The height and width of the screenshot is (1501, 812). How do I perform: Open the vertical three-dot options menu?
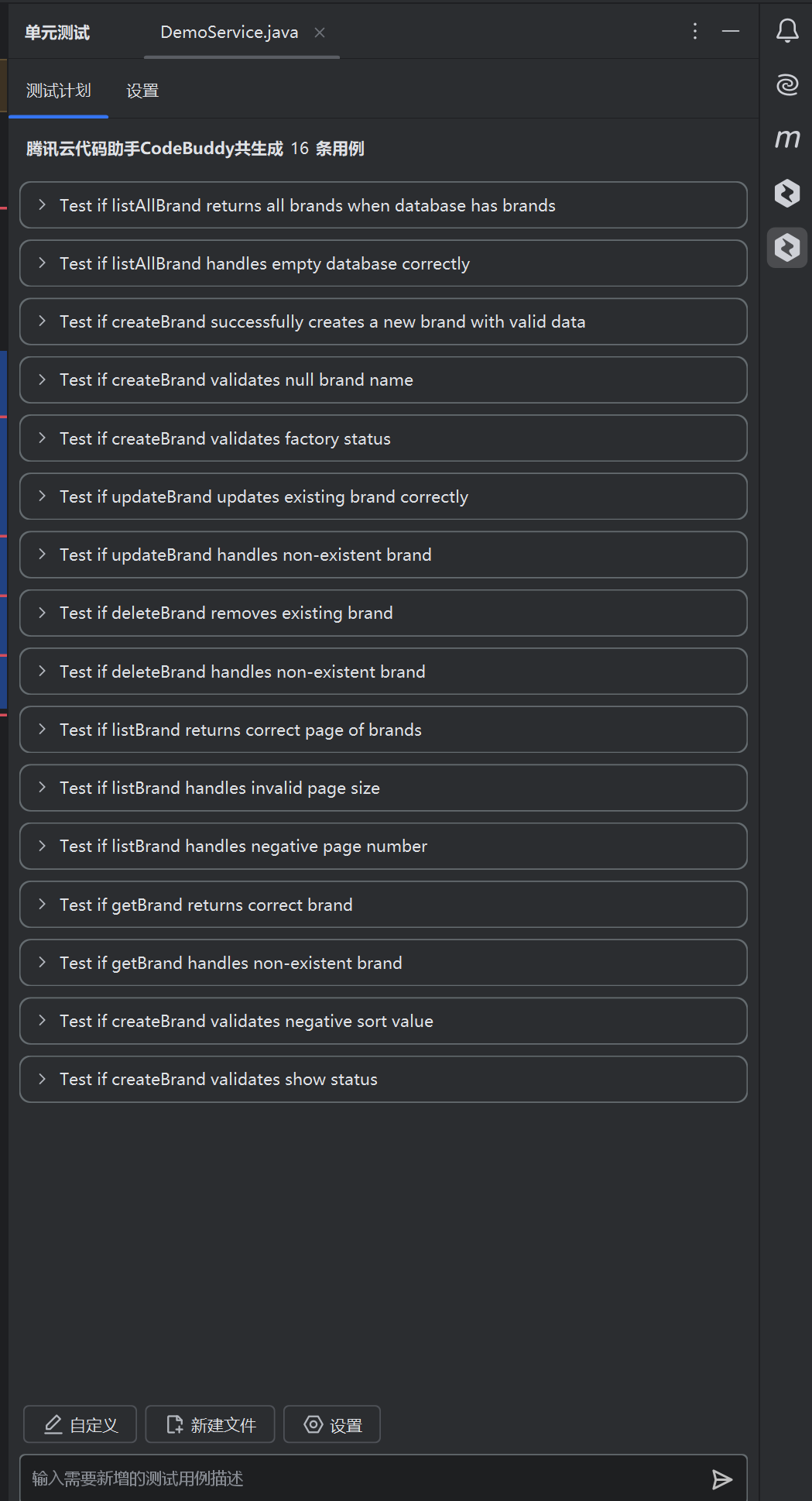(x=695, y=31)
